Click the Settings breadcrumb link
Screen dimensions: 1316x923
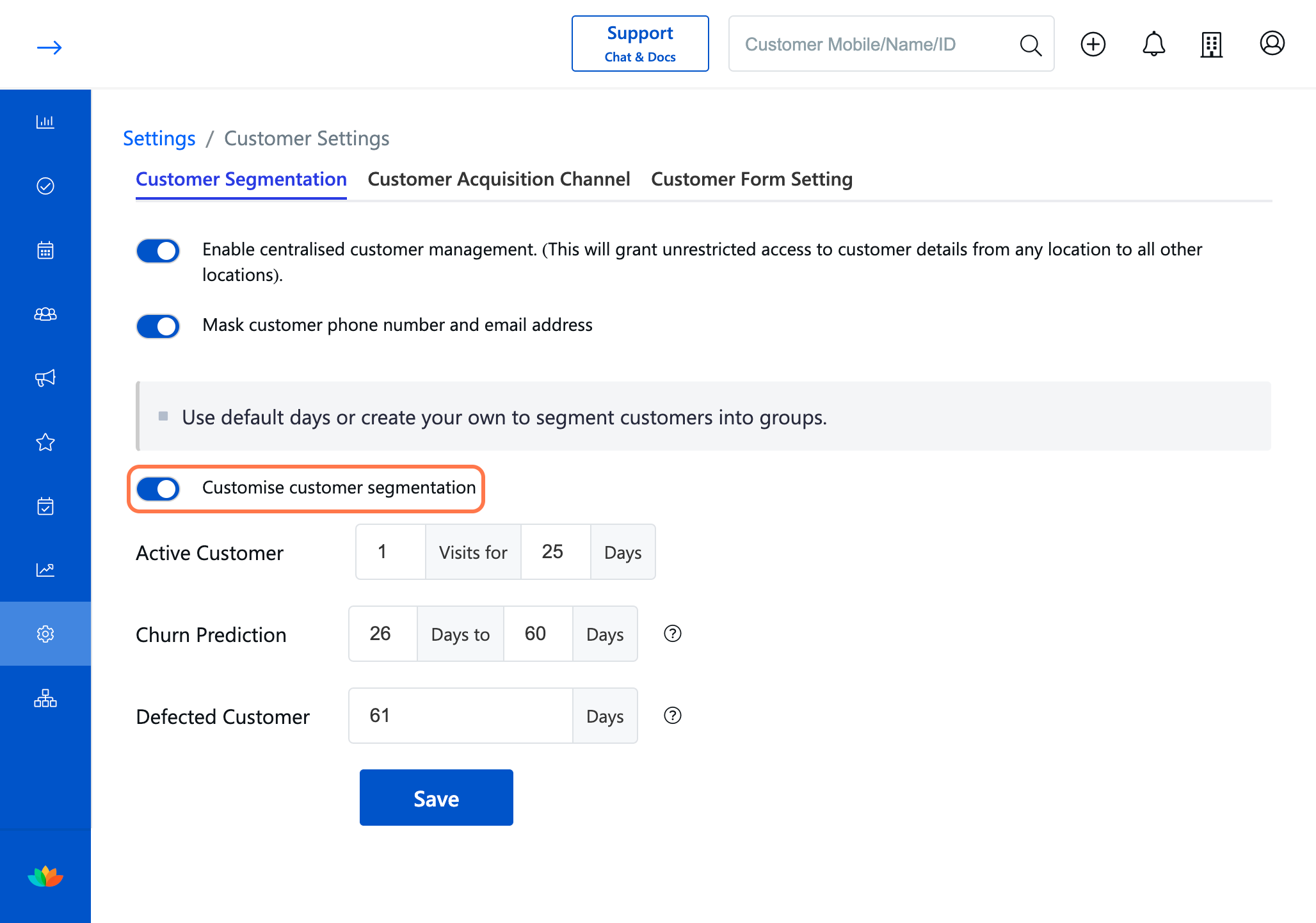click(159, 138)
